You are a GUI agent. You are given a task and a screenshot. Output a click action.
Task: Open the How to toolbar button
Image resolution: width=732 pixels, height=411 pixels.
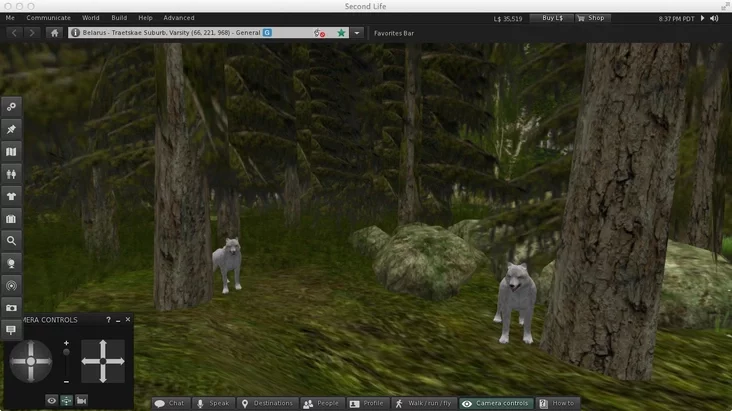[x=557, y=404]
